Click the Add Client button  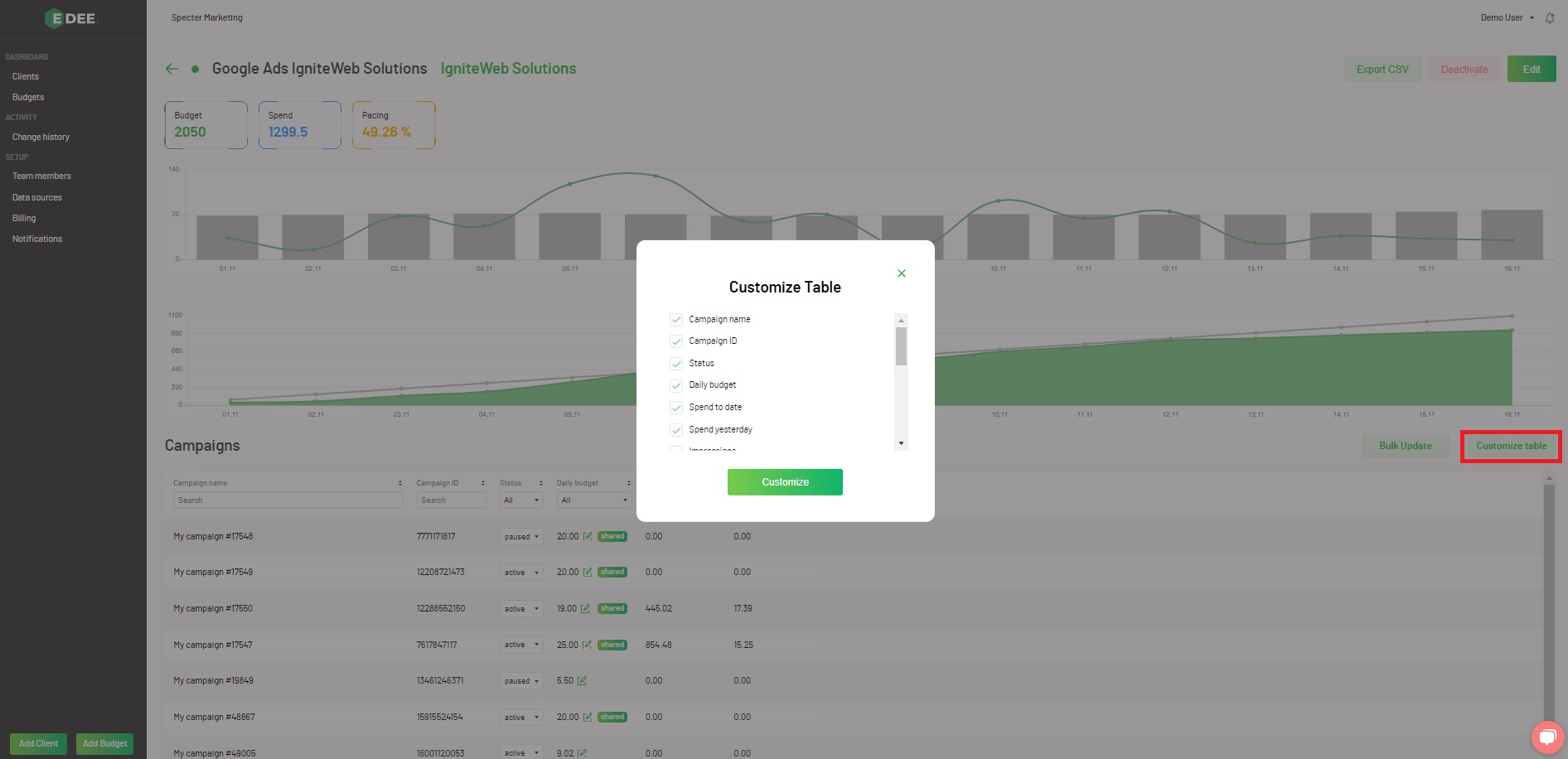pyautogui.click(x=38, y=743)
